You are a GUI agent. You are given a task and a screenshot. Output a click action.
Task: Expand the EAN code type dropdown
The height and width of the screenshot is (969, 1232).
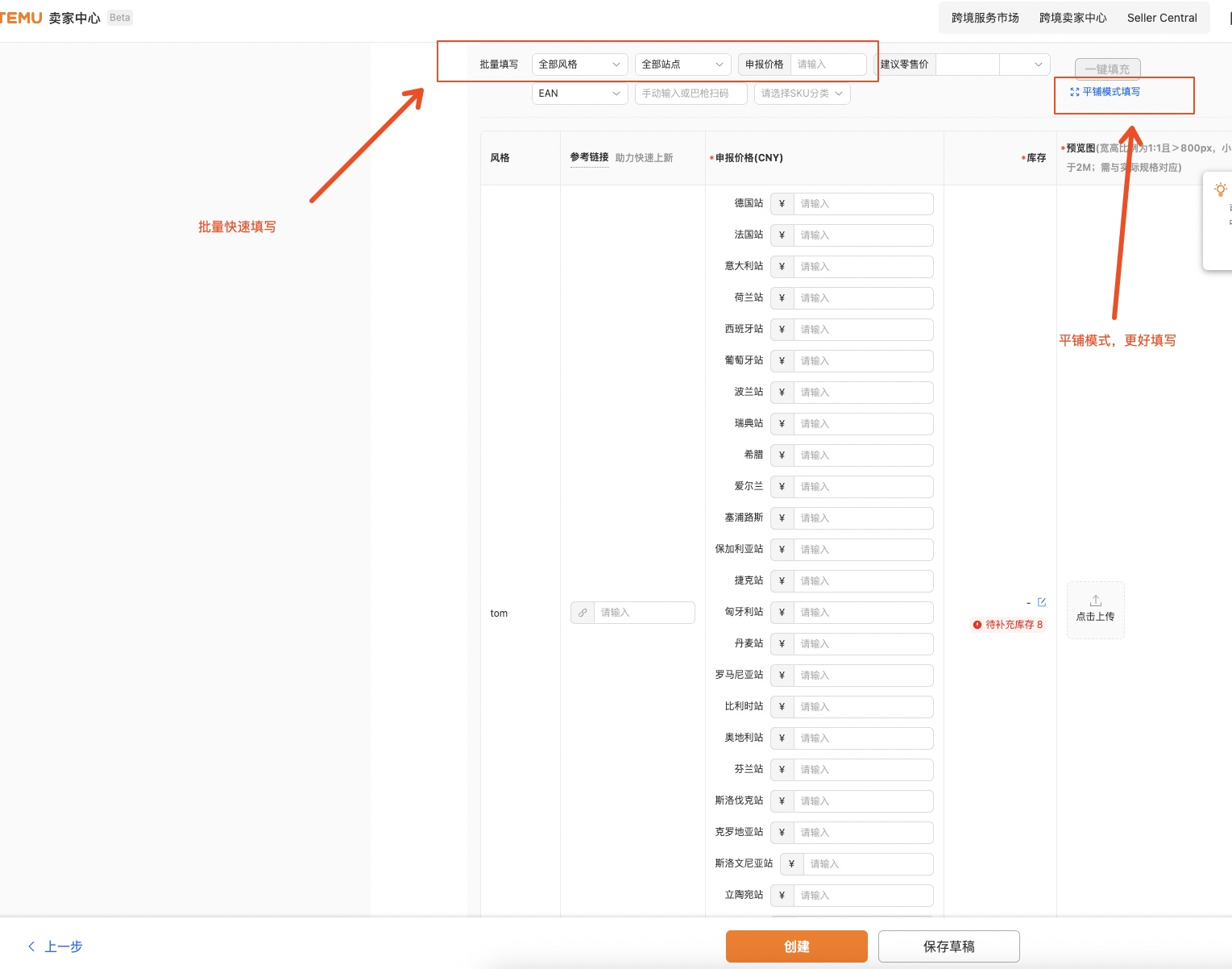point(579,94)
